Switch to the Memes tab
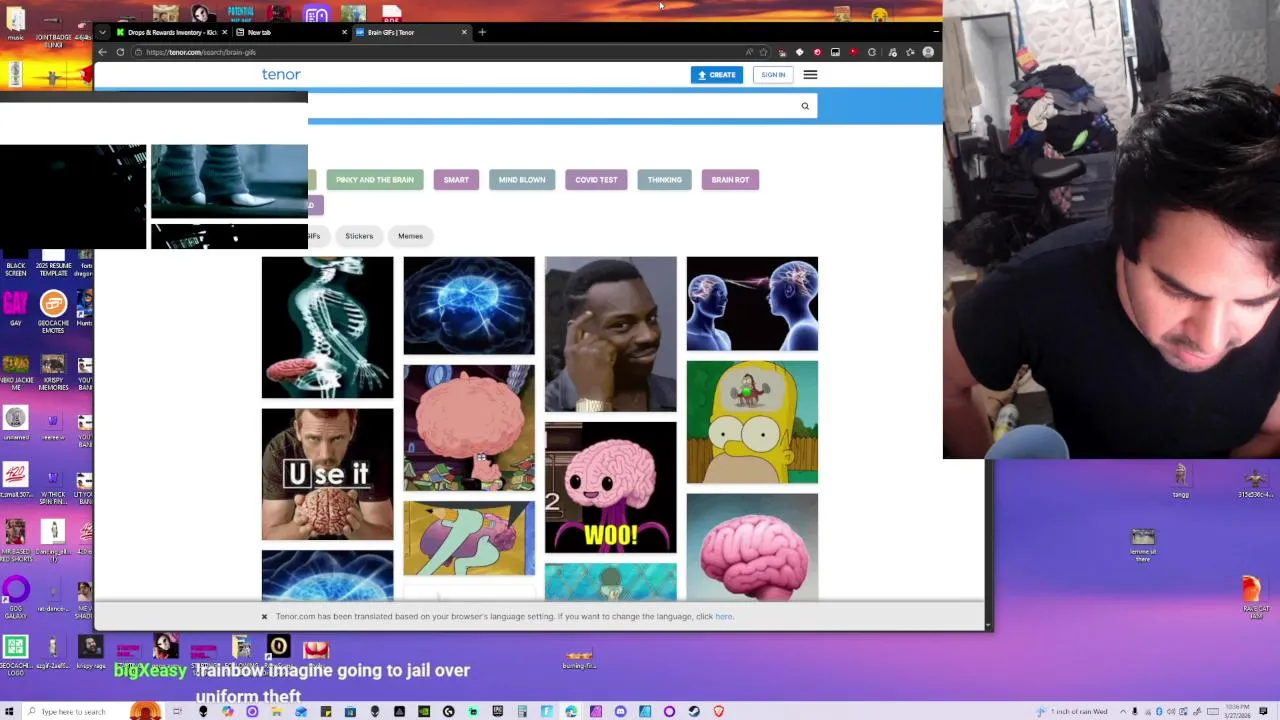This screenshot has height=720, width=1280. point(410,236)
